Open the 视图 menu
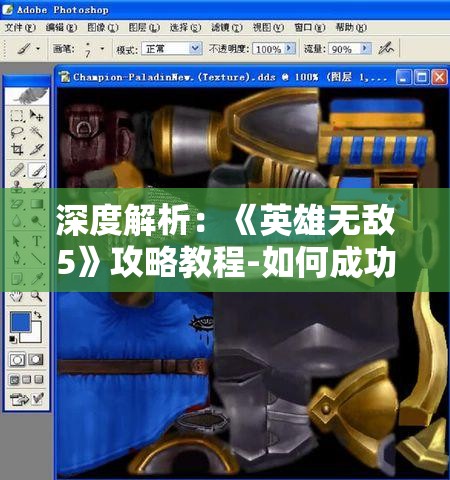The height and width of the screenshot is (480, 450). point(268,27)
